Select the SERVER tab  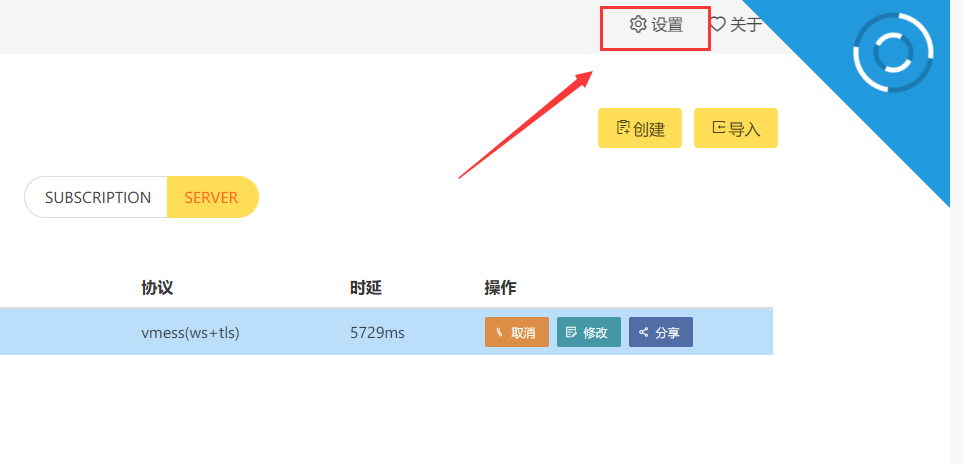click(212, 197)
